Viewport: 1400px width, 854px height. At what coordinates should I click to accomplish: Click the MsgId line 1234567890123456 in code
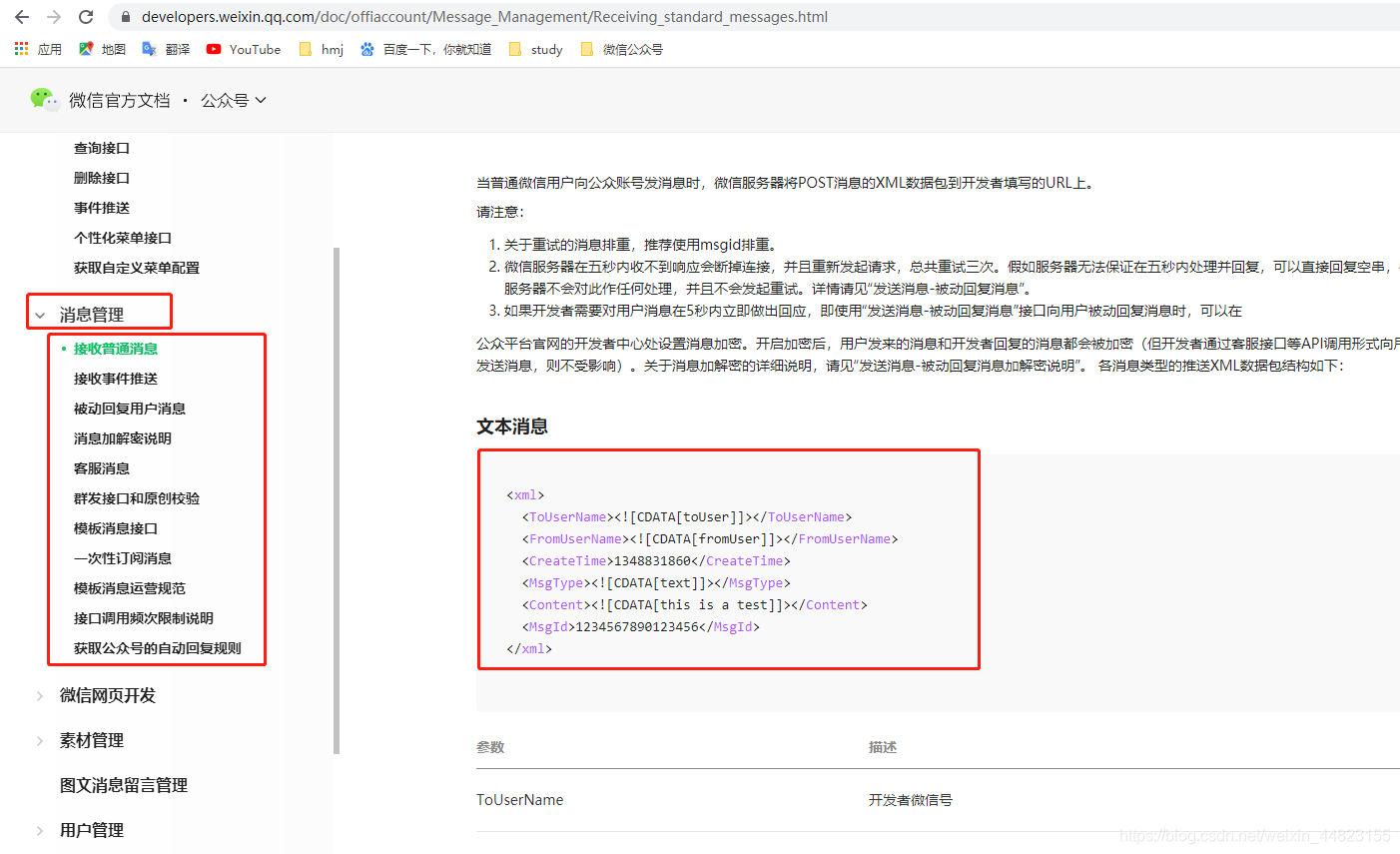[x=640, y=626]
